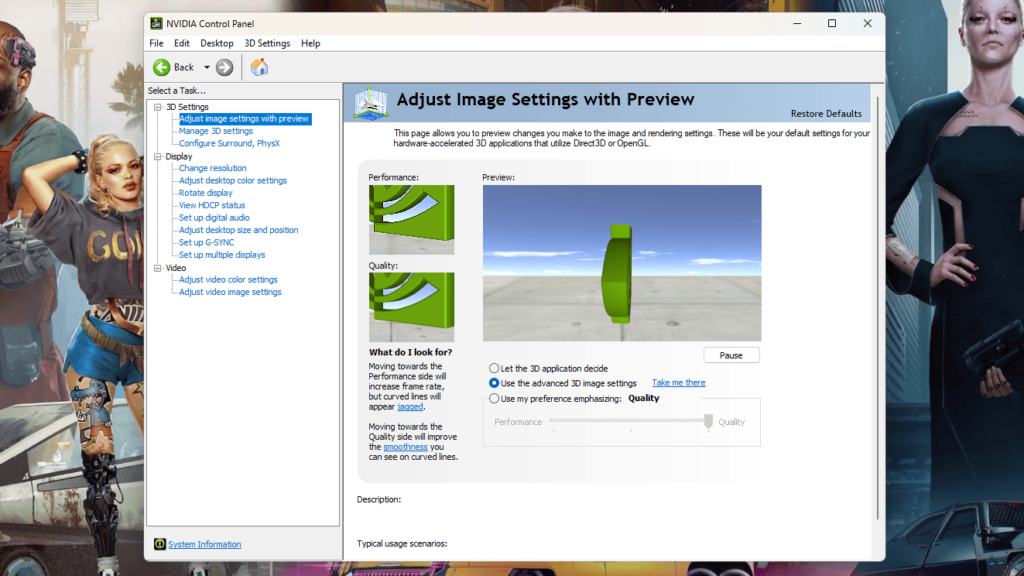Viewport: 1024px width, 576px height.
Task: Click the green Back arrow icon
Action: point(161,67)
